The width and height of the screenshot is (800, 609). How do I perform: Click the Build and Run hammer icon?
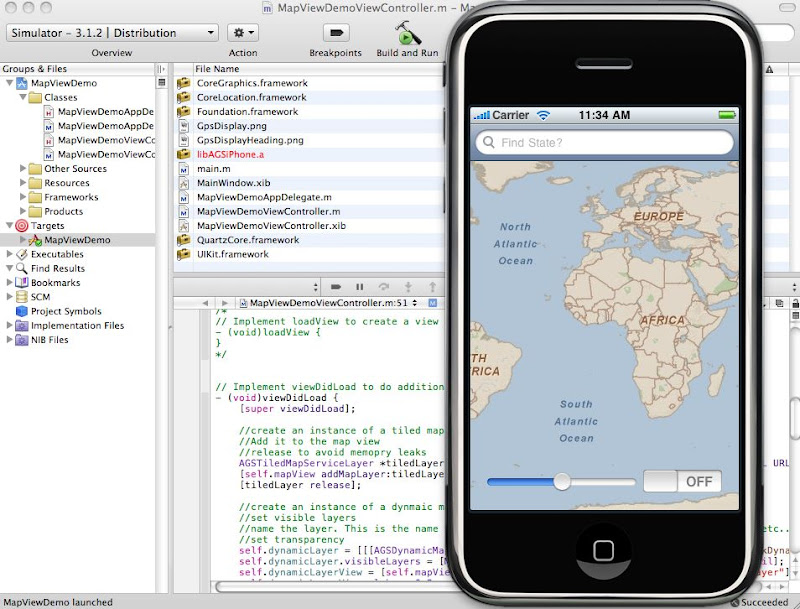(407, 33)
